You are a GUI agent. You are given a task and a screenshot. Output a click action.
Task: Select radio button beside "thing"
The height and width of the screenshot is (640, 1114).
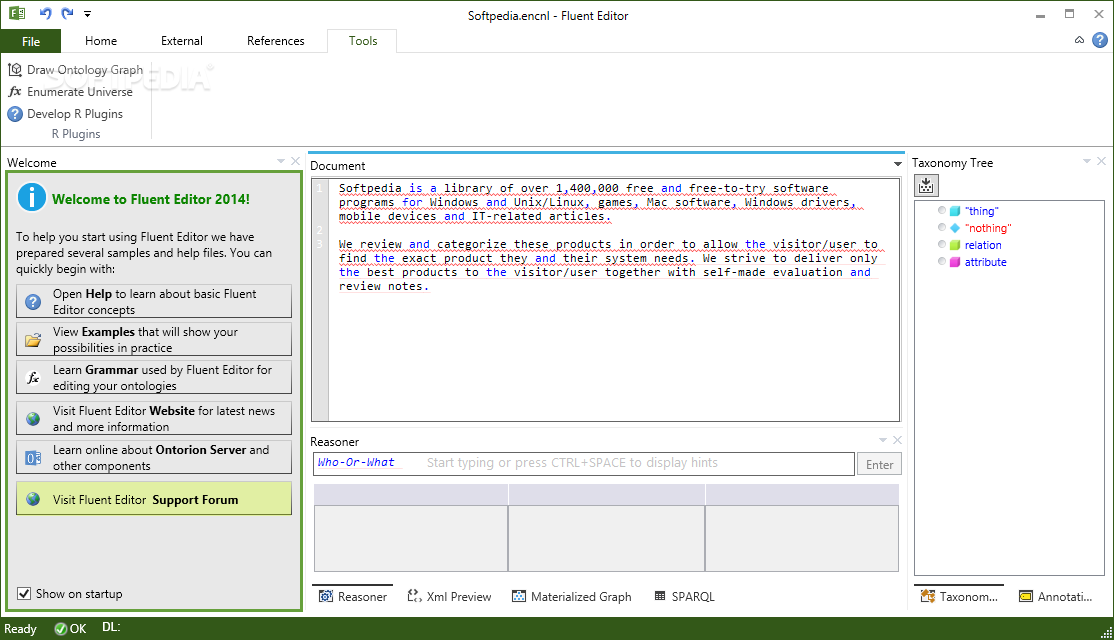point(942,210)
